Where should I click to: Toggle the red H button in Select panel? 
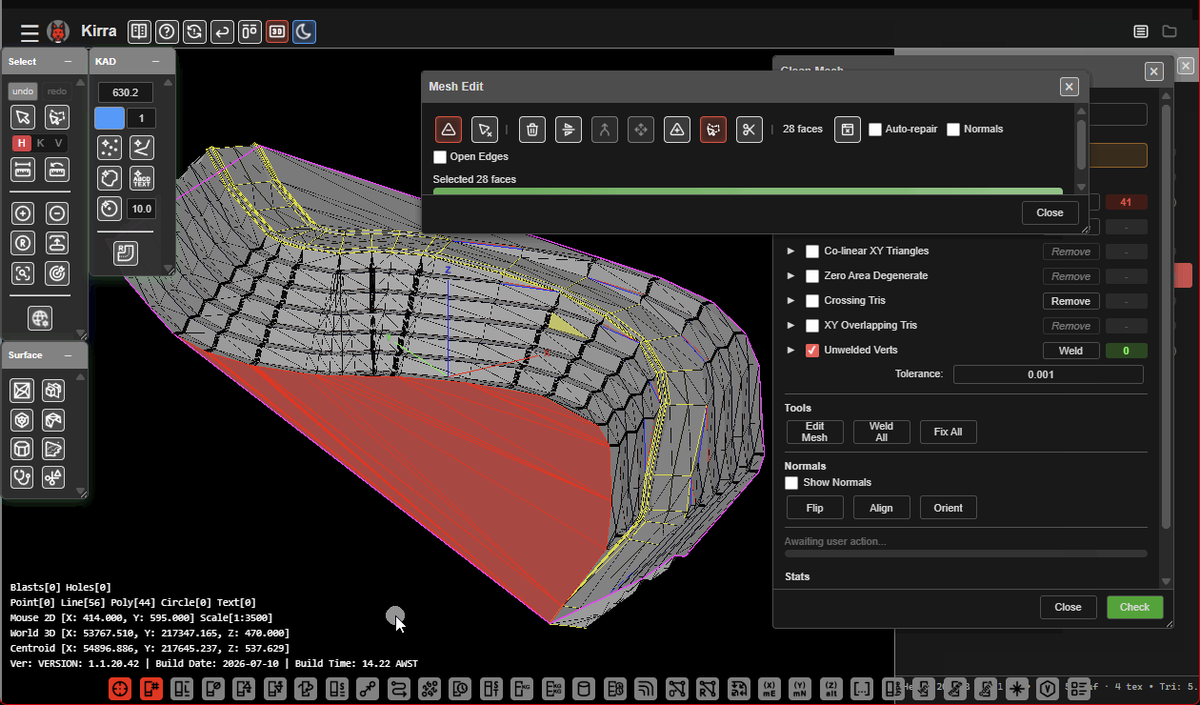[x=21, y=143]
